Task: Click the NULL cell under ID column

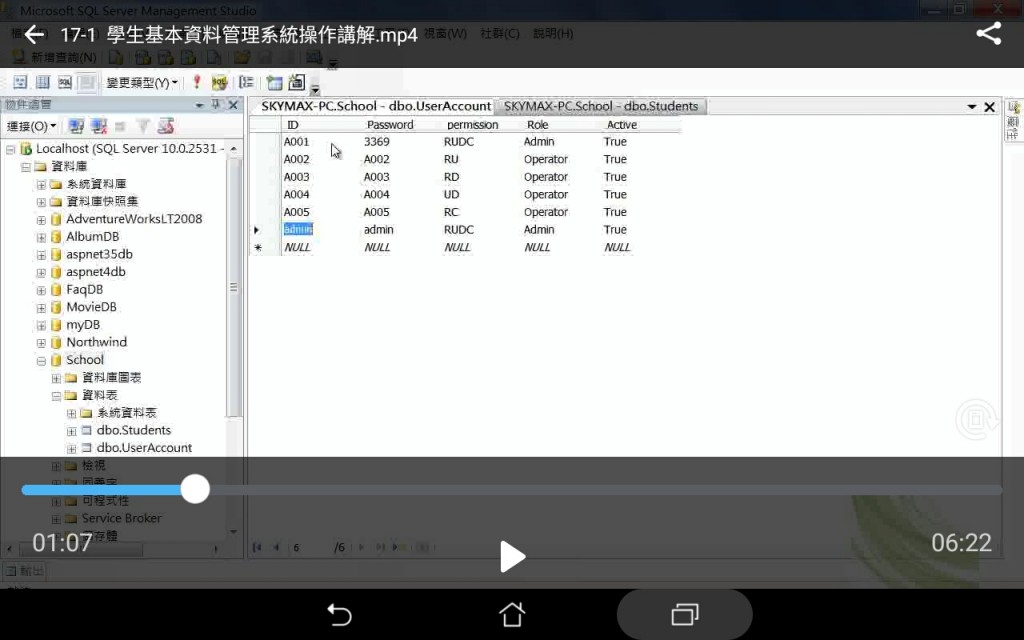Action: [321, 248]
